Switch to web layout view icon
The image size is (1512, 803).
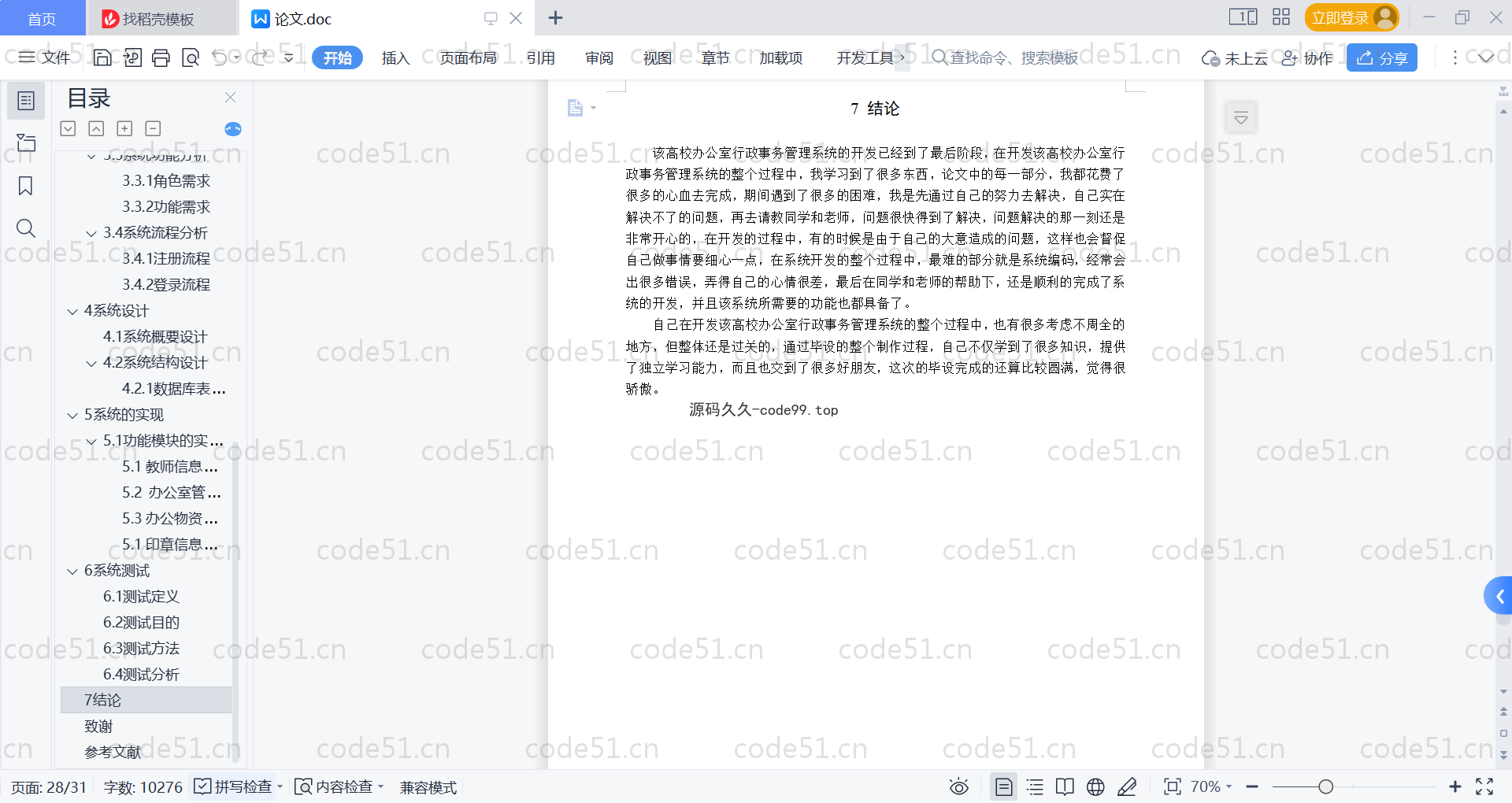tap(1095, 786)
